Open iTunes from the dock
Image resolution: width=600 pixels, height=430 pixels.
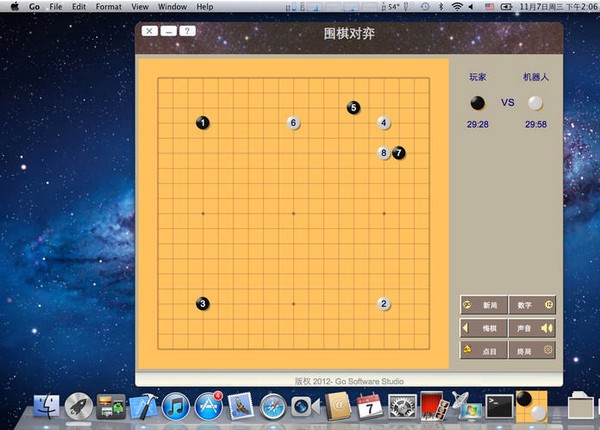point(176,406)
